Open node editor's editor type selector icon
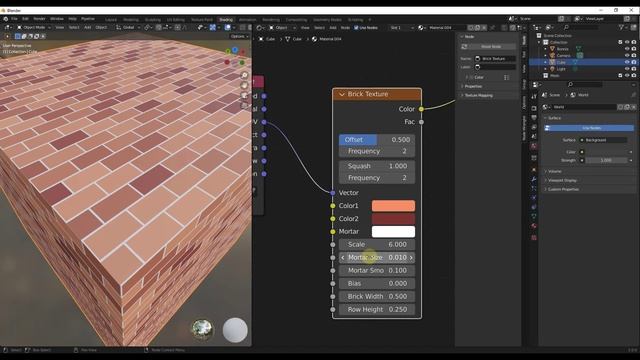Viewport: 640px width, 360px height. coord(260,28)
